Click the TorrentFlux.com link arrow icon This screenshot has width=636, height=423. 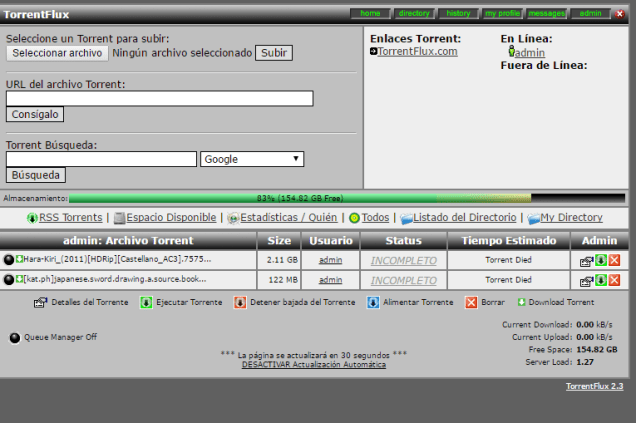pos(374,52)
